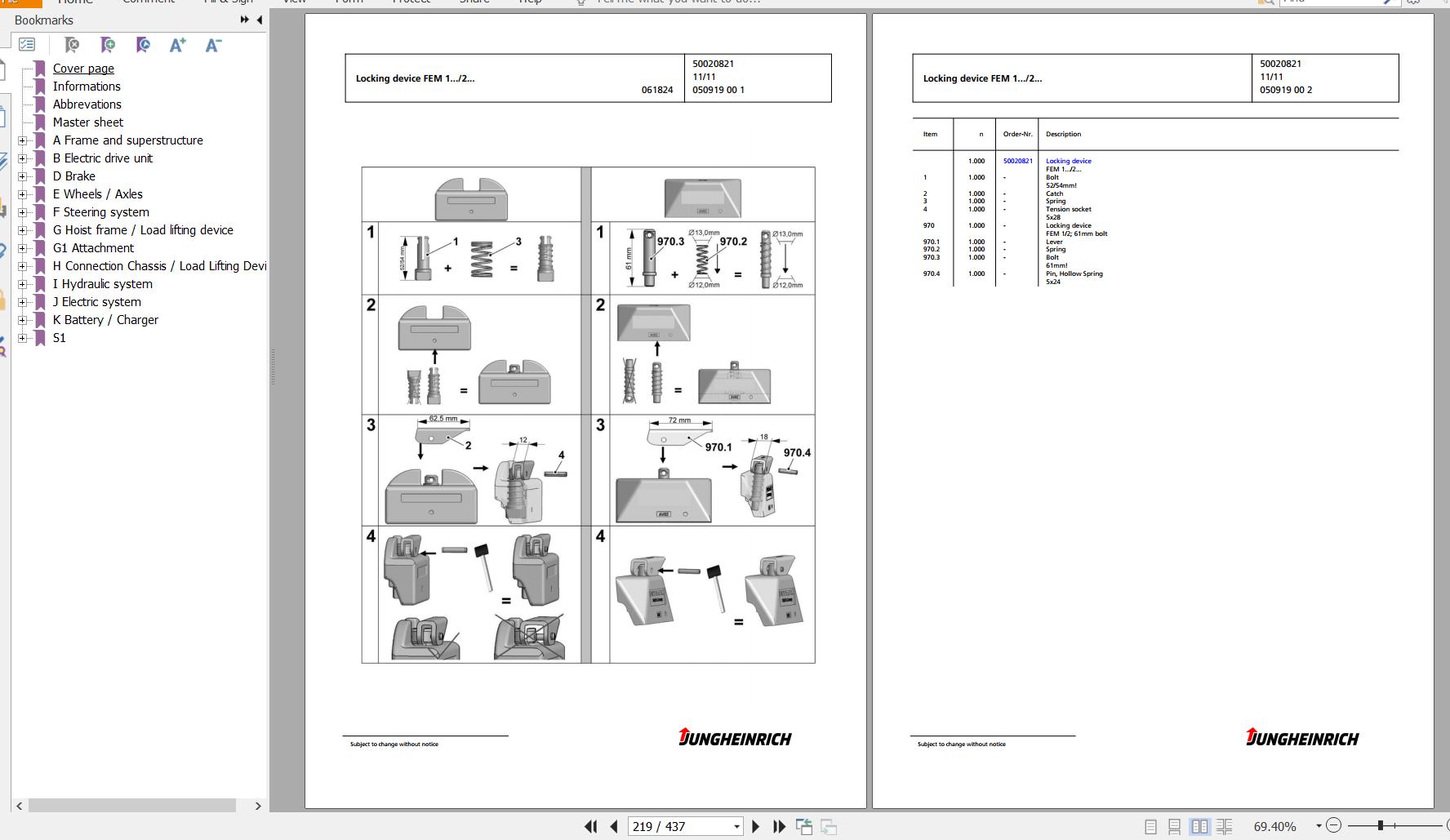
Task: Click the blue Locking device description link
Action: [x=1068, y=161]
